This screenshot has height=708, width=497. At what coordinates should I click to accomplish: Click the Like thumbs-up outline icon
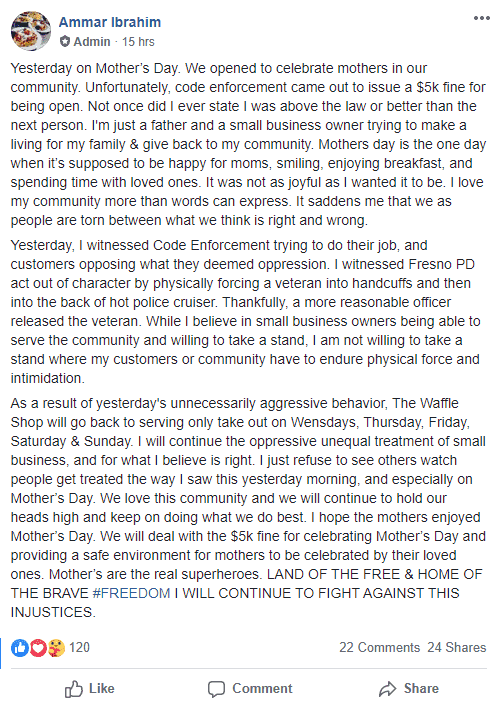coord(74,689)
